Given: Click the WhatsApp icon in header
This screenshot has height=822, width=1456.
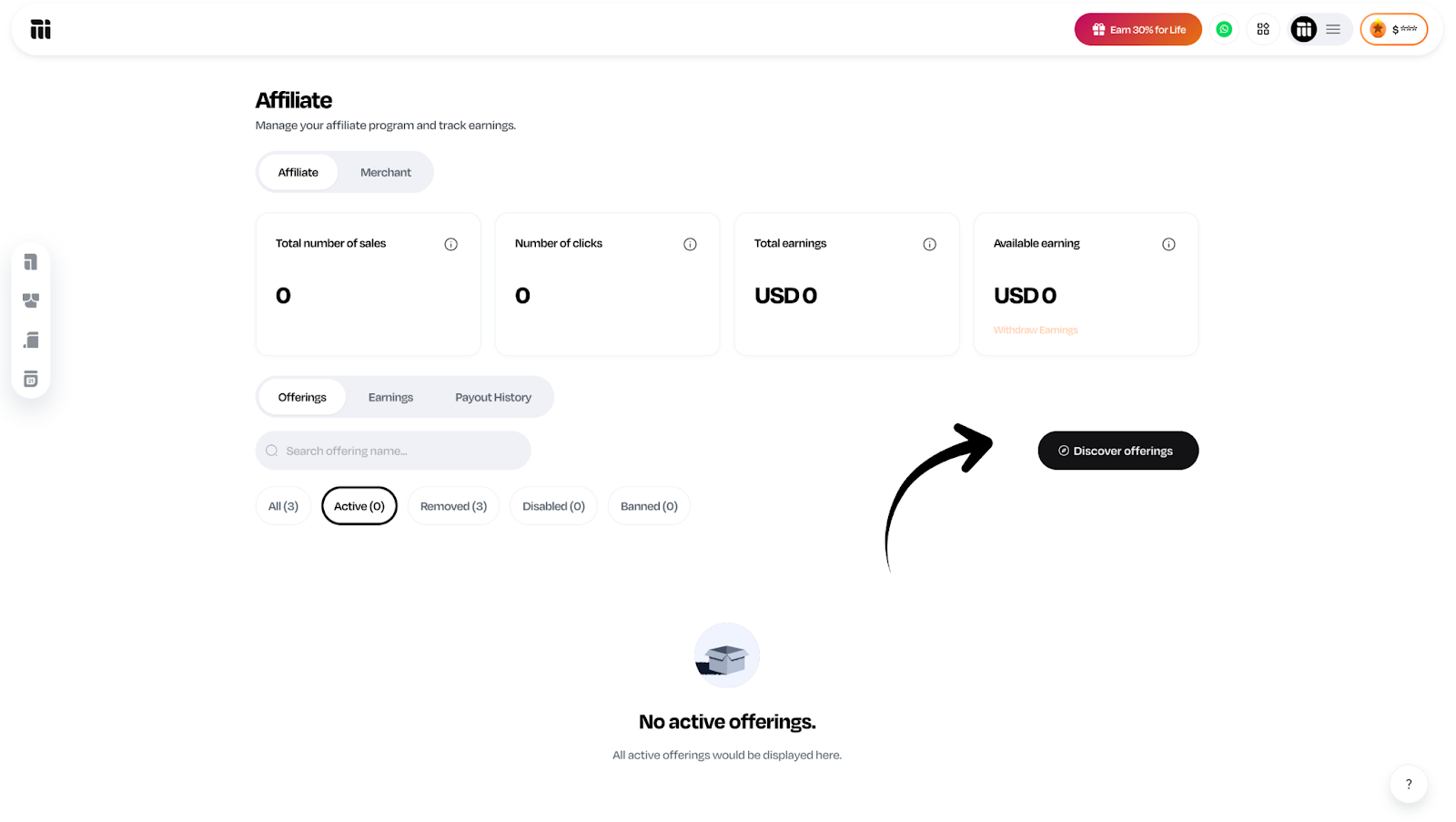Looking at the screenshot, I should click(x=1224, y=29).
